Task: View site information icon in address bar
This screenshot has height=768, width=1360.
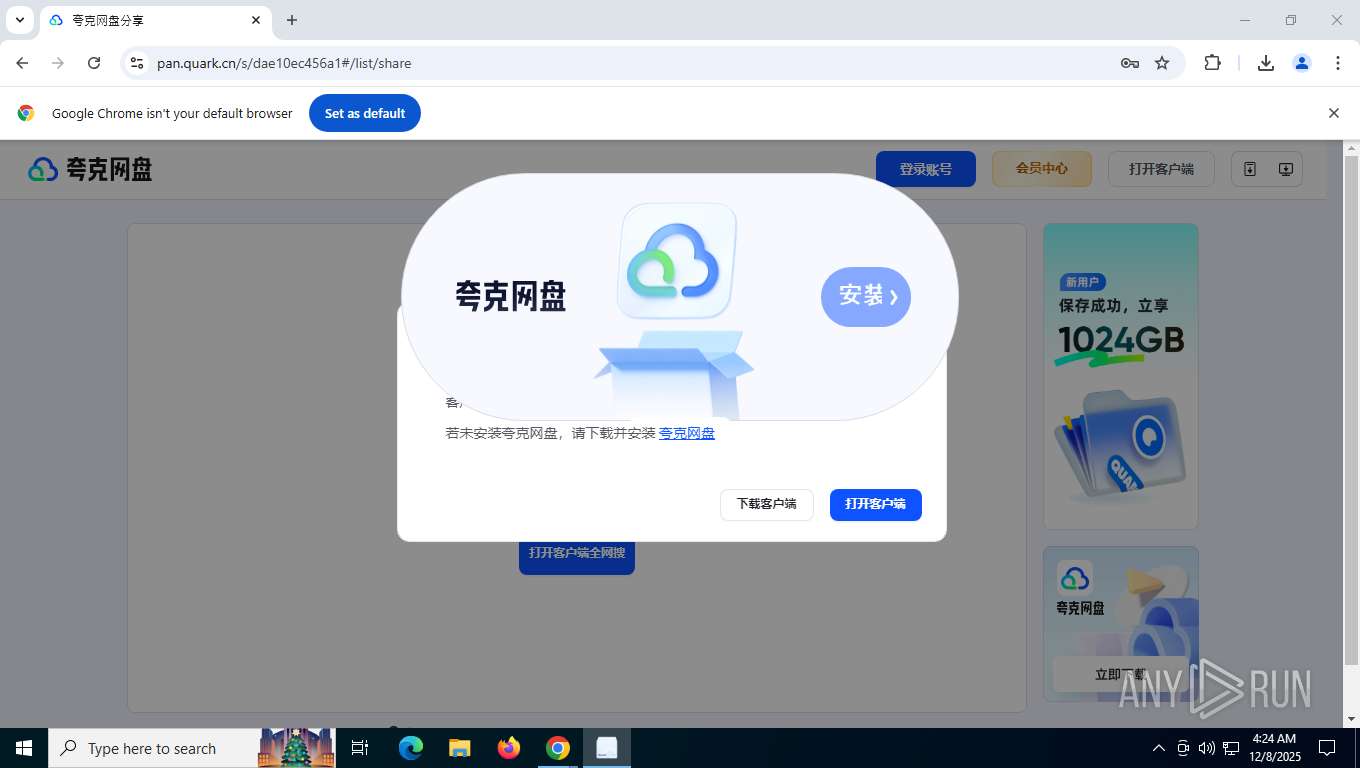Action: tap(137, 63)
